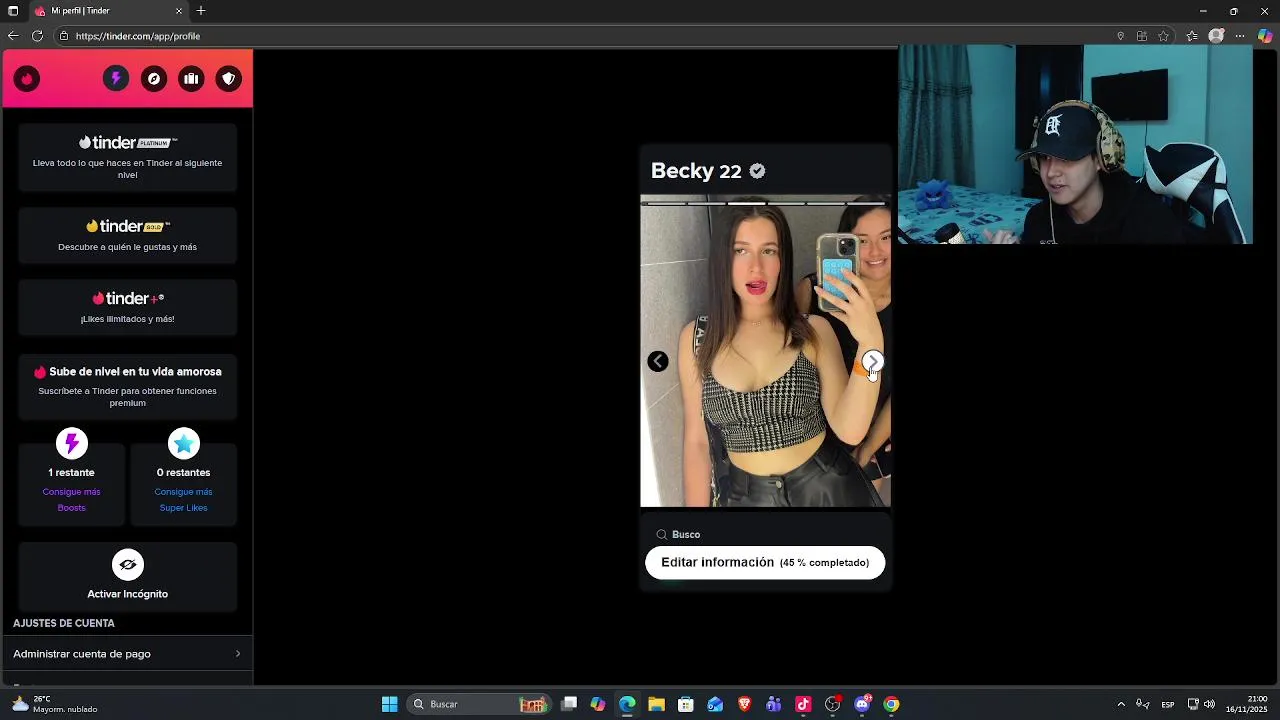Image resolution: width=1280 pixels, height=720 pixels.
Task: Open the browser favorites list icon
Action: coord(1192,36)
